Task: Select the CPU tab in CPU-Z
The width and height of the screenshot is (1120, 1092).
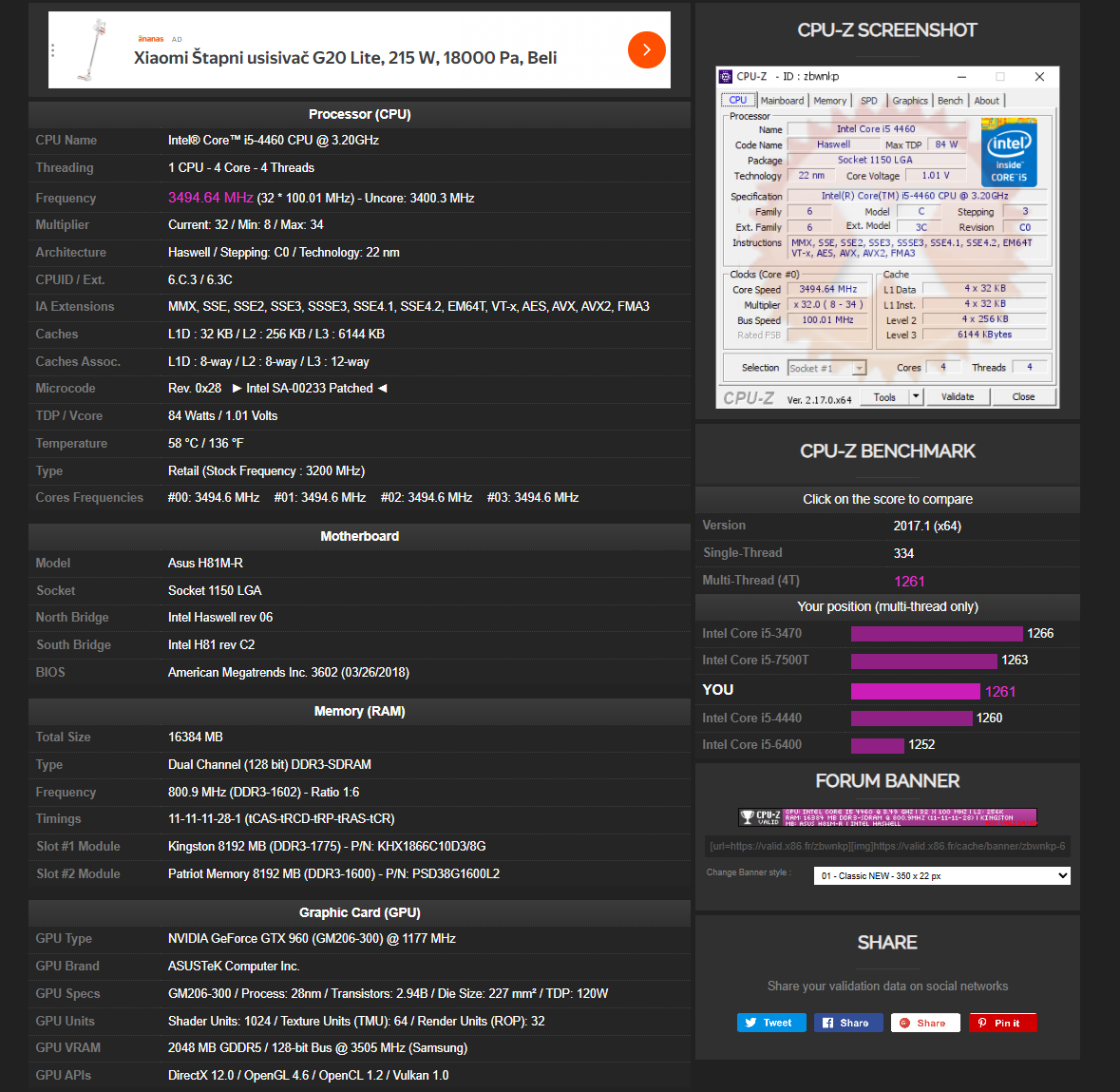Action: (x=738, y=100)
